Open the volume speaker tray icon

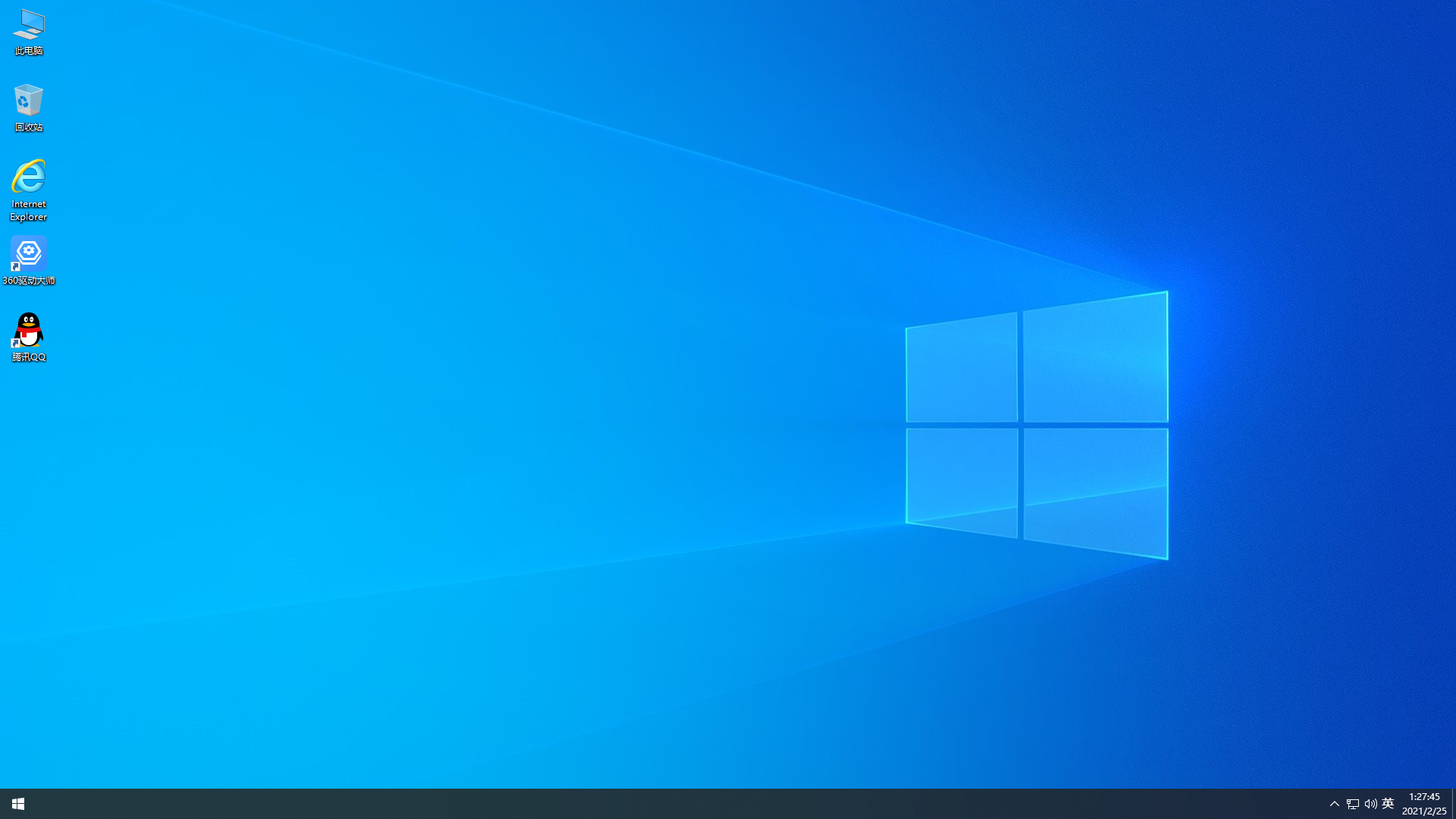(1370, 804)
